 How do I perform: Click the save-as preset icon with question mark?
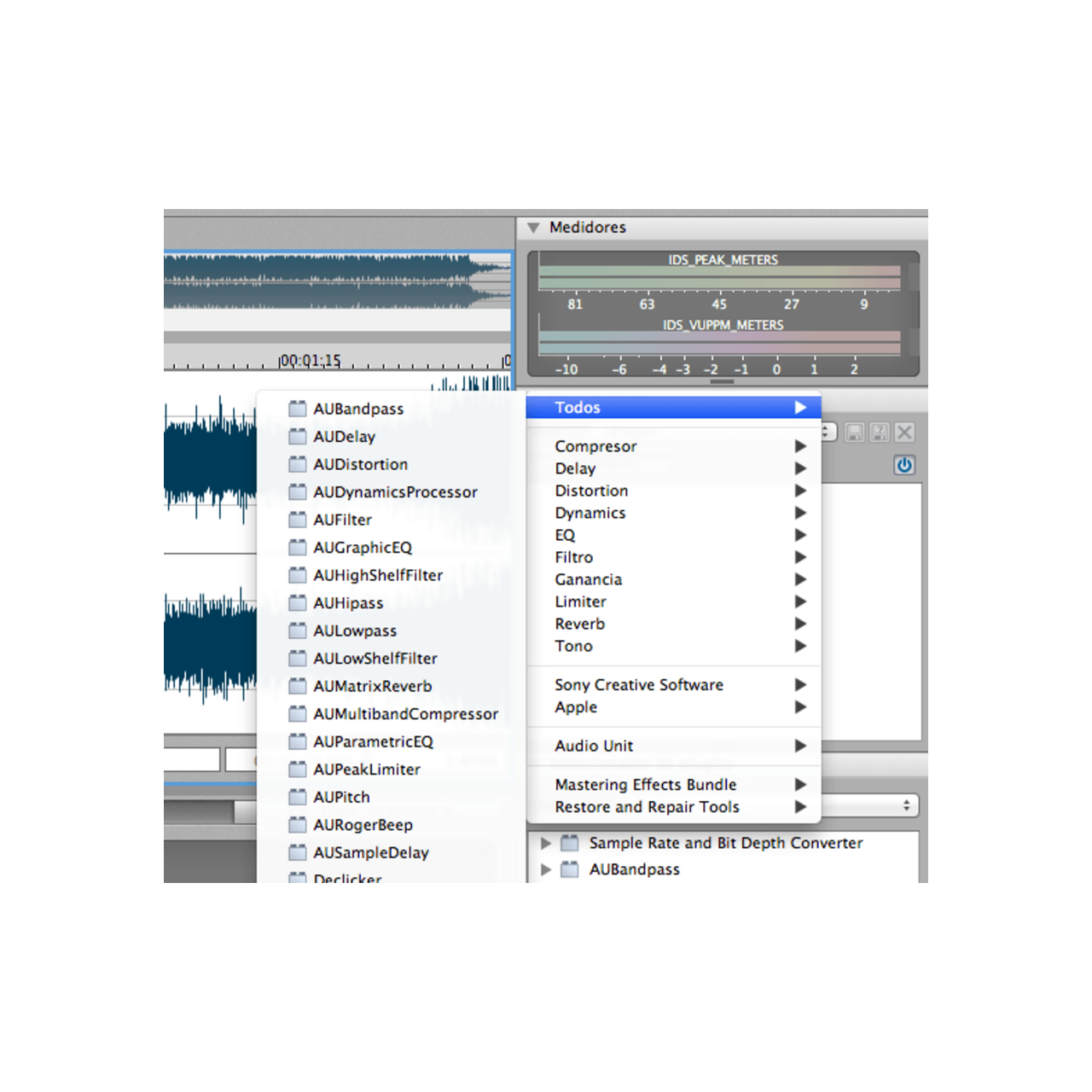(x=879, y=433)
